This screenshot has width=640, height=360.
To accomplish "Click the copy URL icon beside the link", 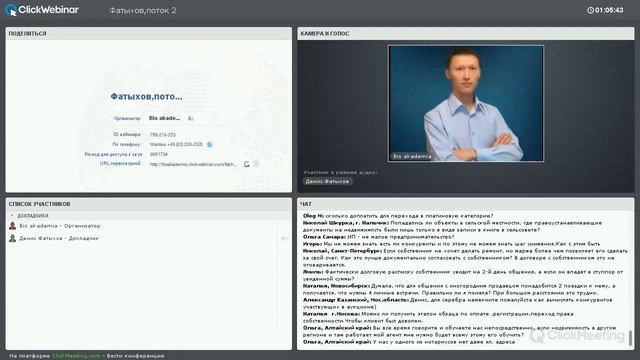I will 247,164.
